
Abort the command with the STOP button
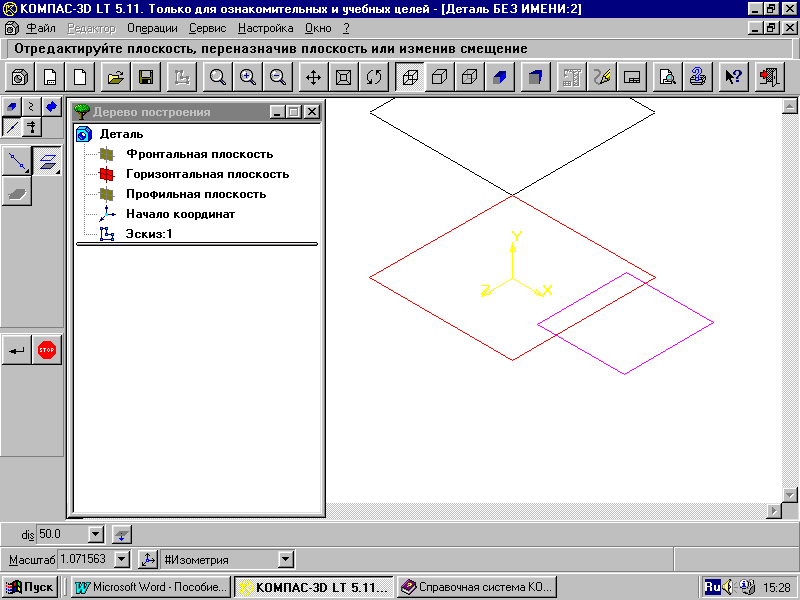click(x=47, y=350)
